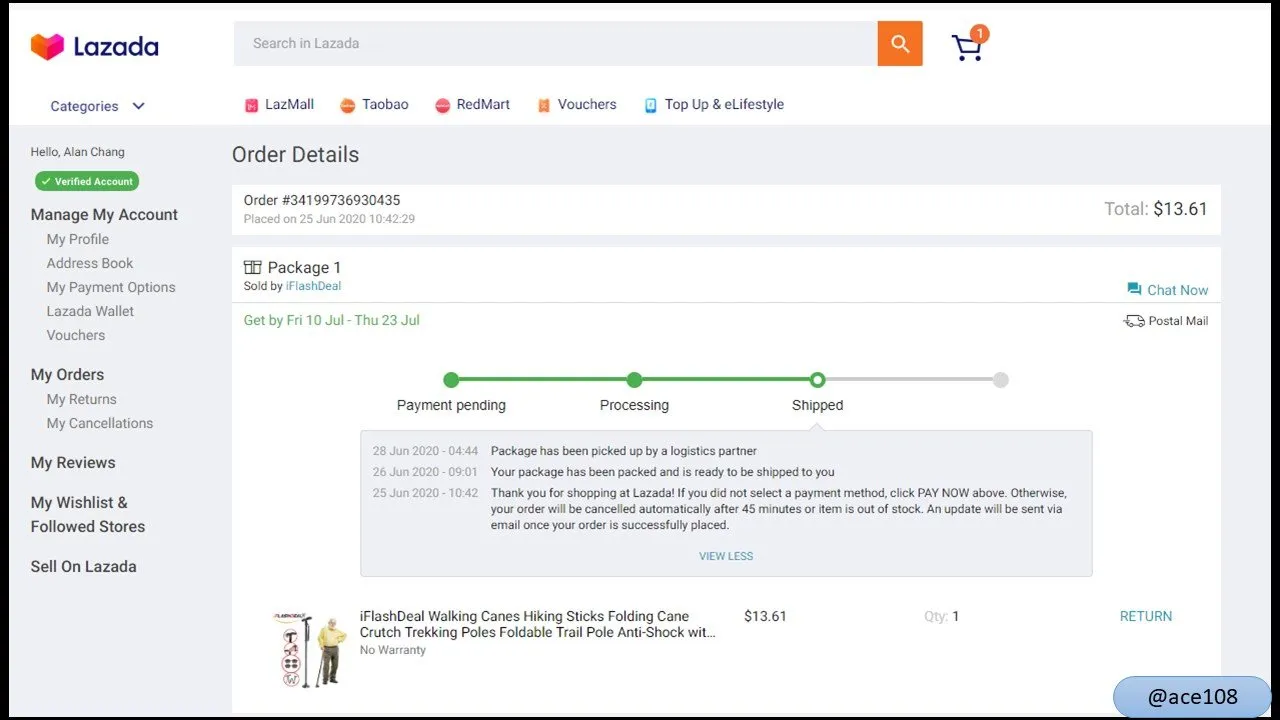1280x720 pixels.
Task: Open My Payment Options
Action: point(111,287)
